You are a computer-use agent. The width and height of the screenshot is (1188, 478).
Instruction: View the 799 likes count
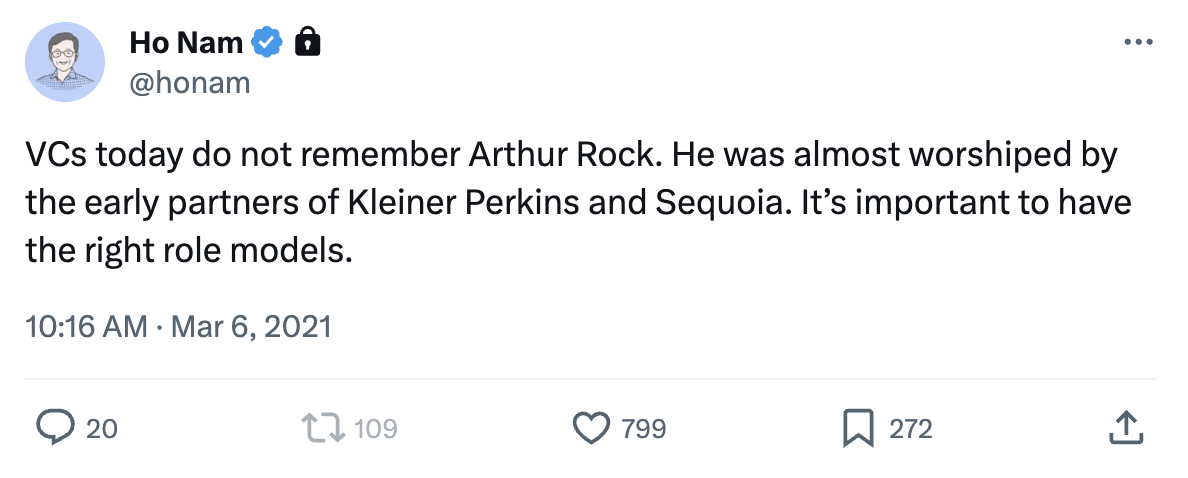[x=644, y=429]
